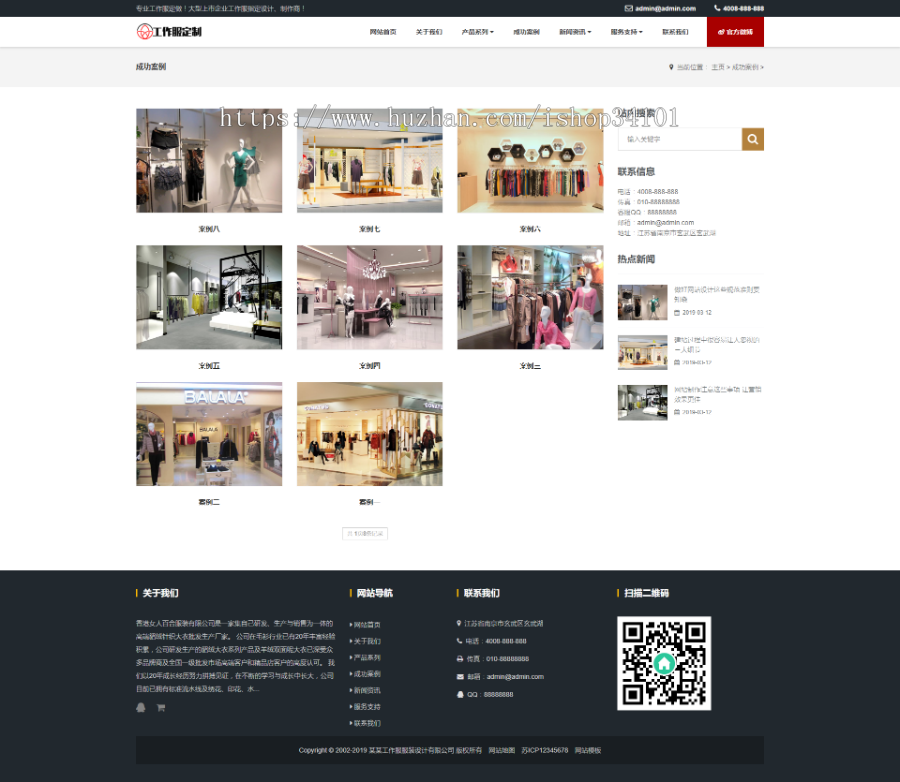Click the magnifier search icon in the sidebar
The height and width of the screenshot is (782, 900).
tap(753, 139)
